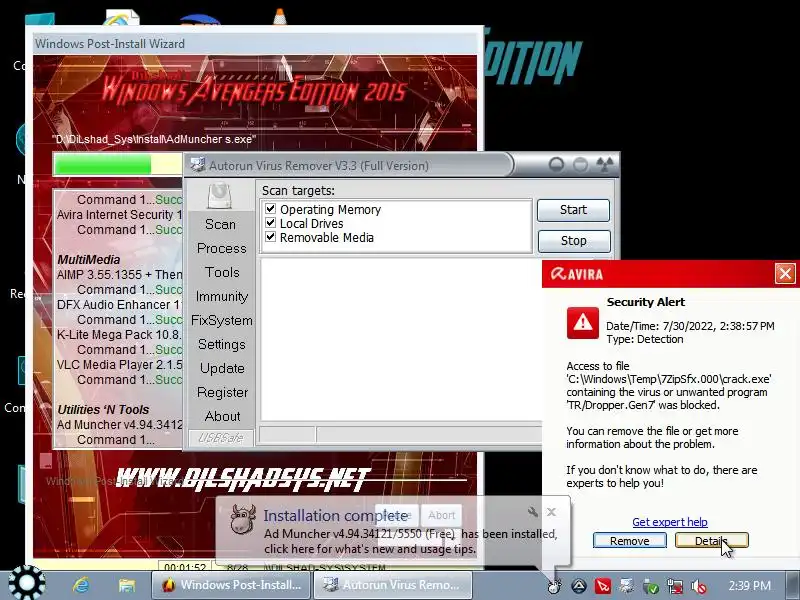800x600 pixels.
Task: Click the Ad Muncher cow tray icon
Action: (554, 586)
